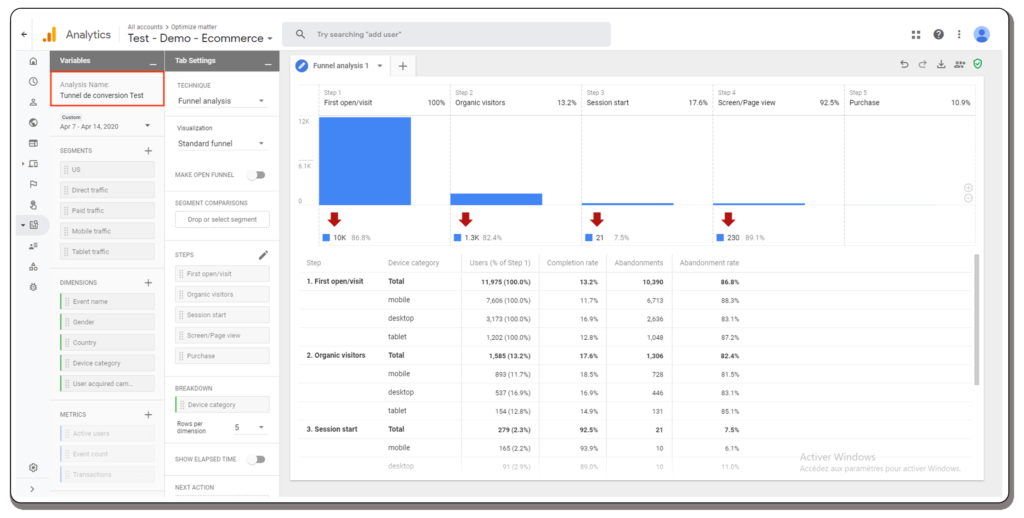Minimize the Tab Settings panel
The width and height of the screenshot is (1024, 518).
coord(268,63)
